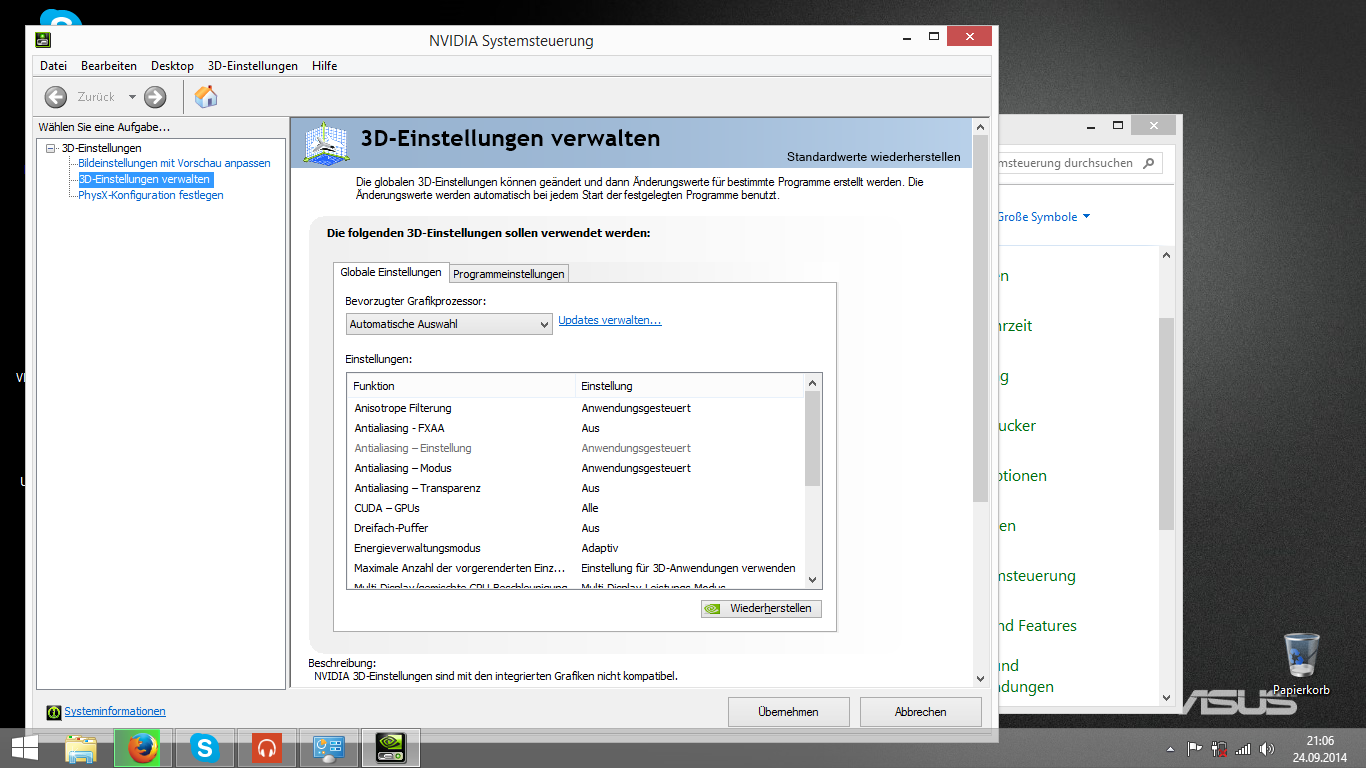Open the Bevorzugter Grafikprozessor dropdown

coord(449,324)
